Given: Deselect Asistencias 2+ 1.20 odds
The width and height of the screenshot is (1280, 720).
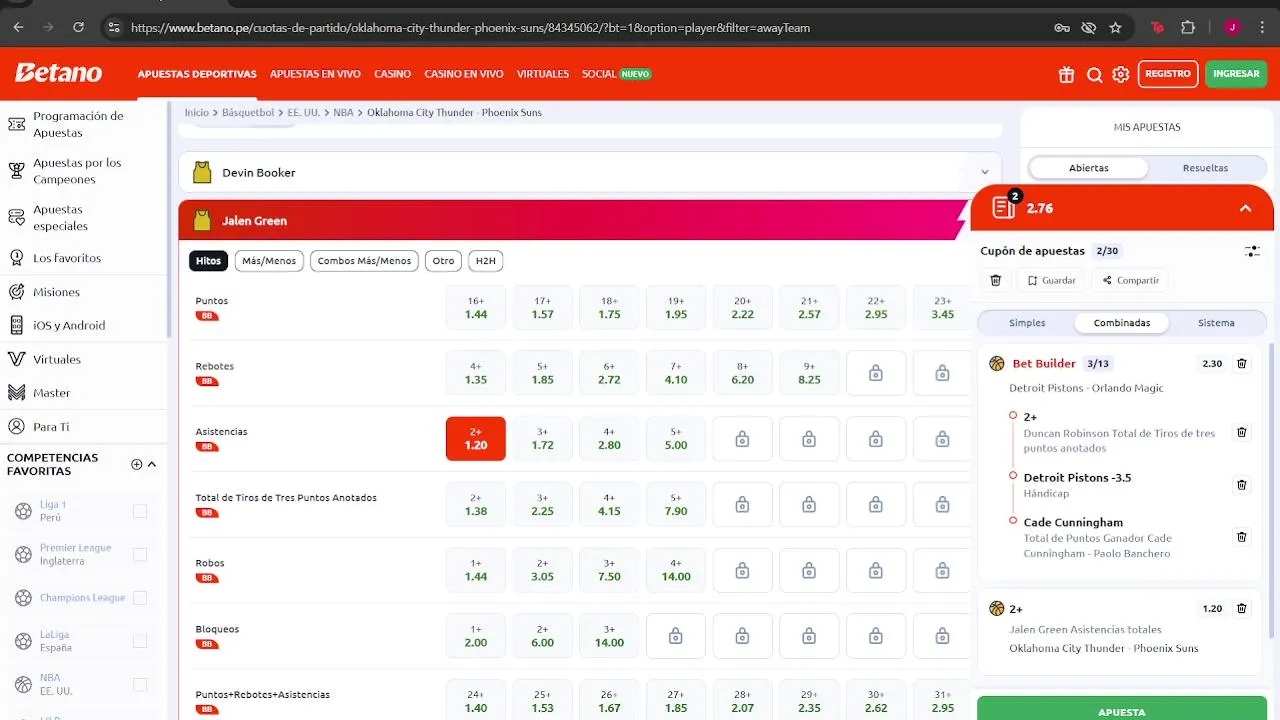Looking at the screenshot, I should [x=476, y=438].
